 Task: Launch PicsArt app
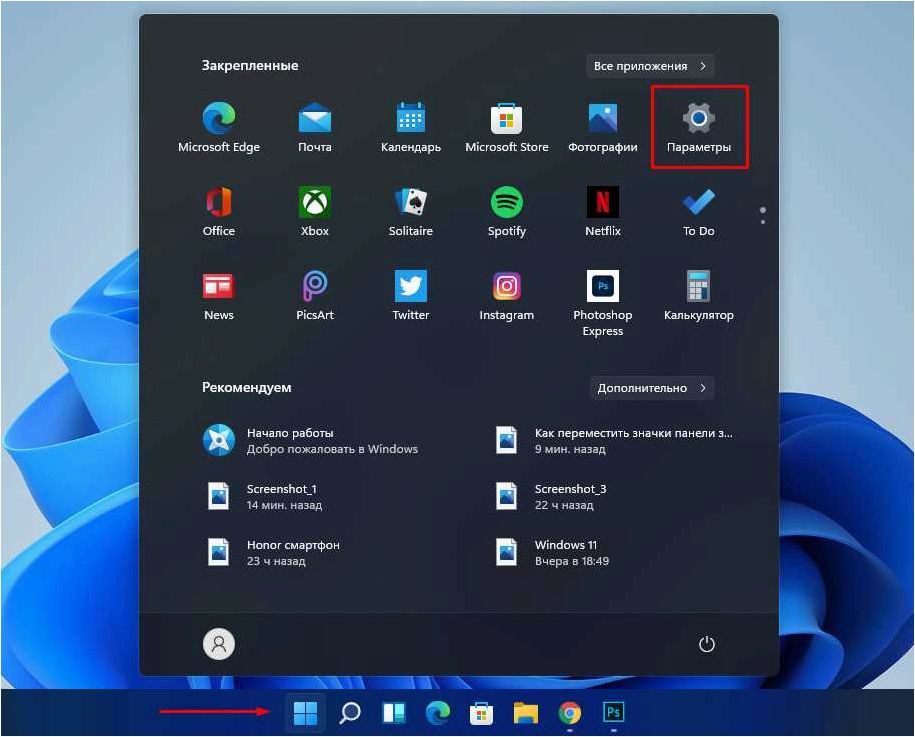pyautogui.click(x=315, y=295)
